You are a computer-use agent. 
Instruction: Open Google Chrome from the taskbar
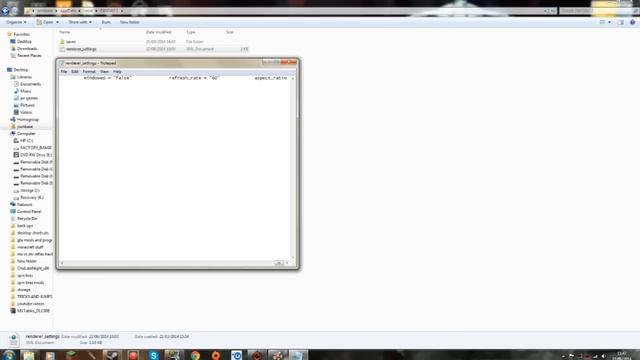click(x=195, y=356)
